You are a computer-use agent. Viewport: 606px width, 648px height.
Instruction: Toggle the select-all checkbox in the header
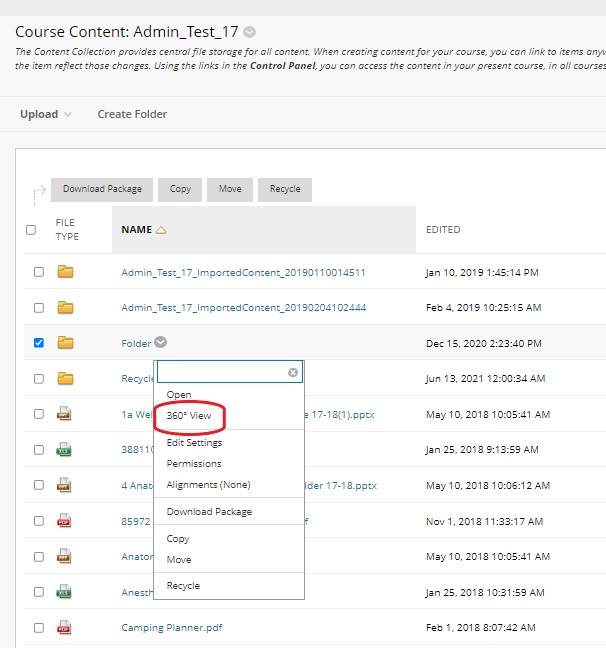31,230
